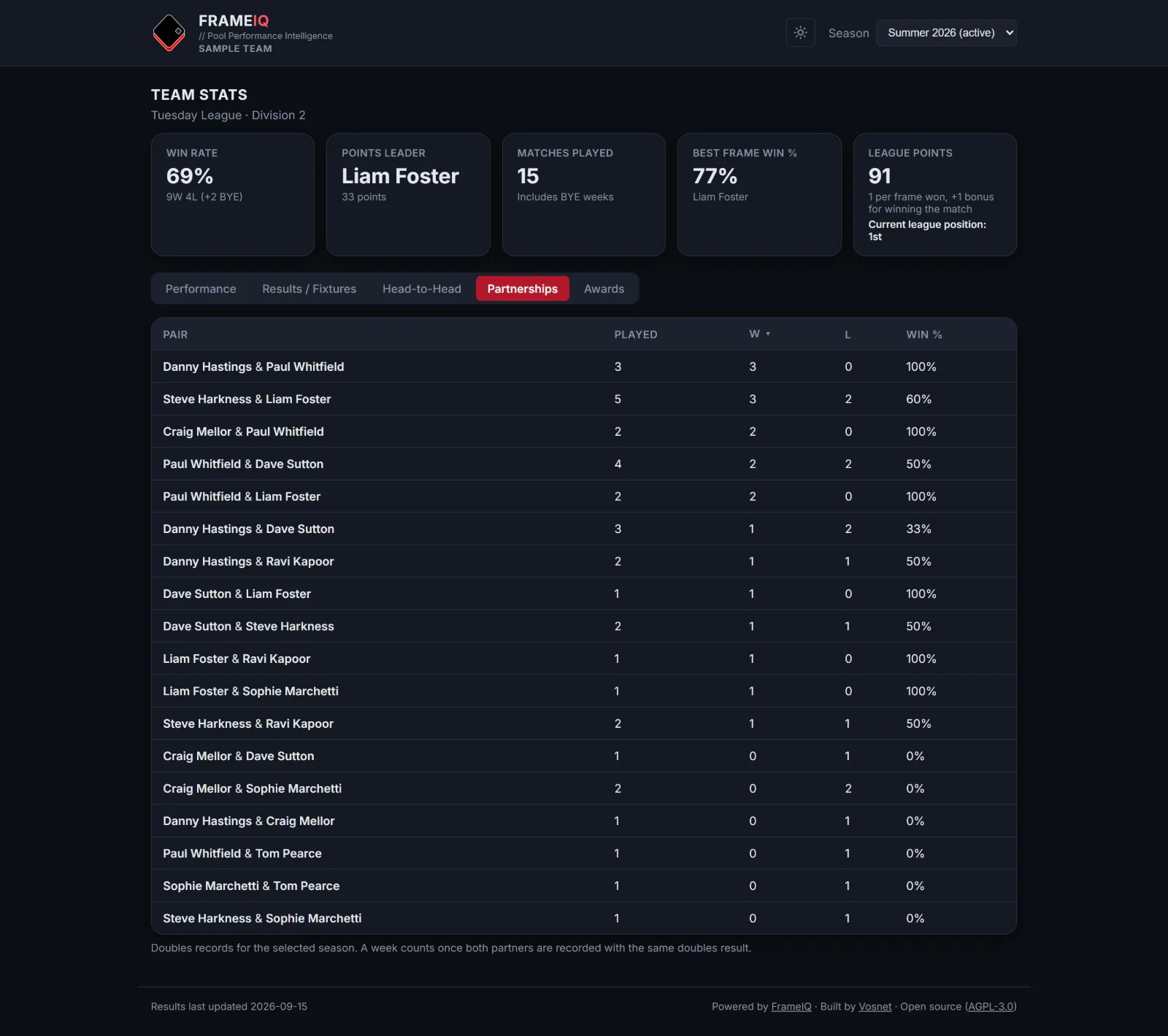Select row Steve Harkness & Sophie Marchetti
The height and width of the screenshot is (1036, 1168).
click(583, 918)
